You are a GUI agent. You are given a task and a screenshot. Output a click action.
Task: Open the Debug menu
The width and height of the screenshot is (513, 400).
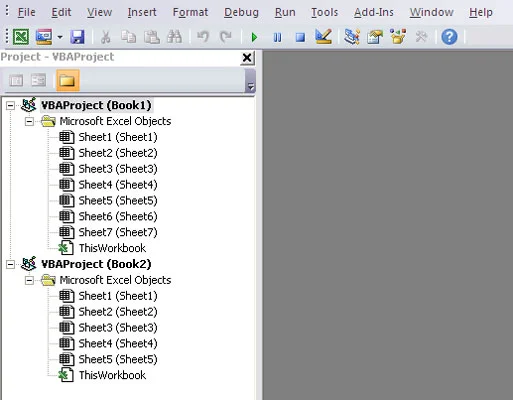241,12
